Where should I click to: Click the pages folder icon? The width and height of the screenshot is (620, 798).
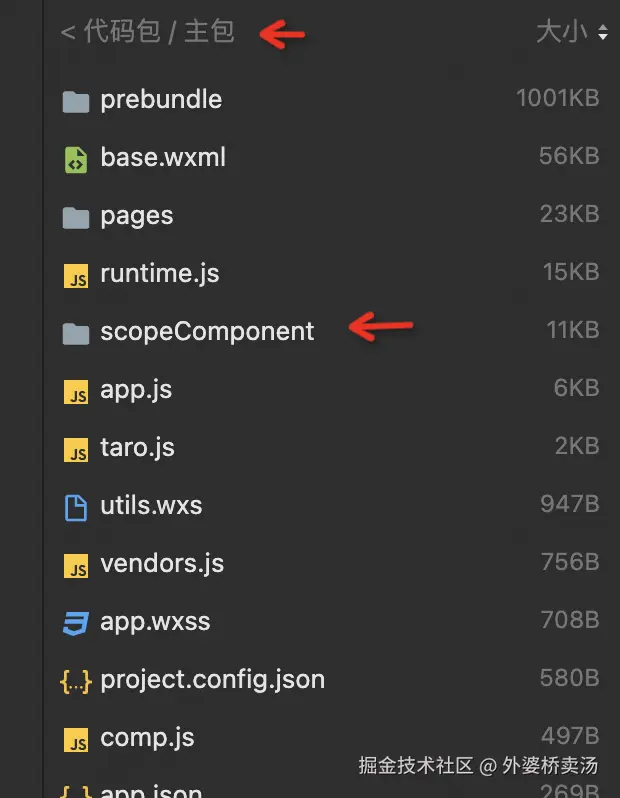(76, 217)
